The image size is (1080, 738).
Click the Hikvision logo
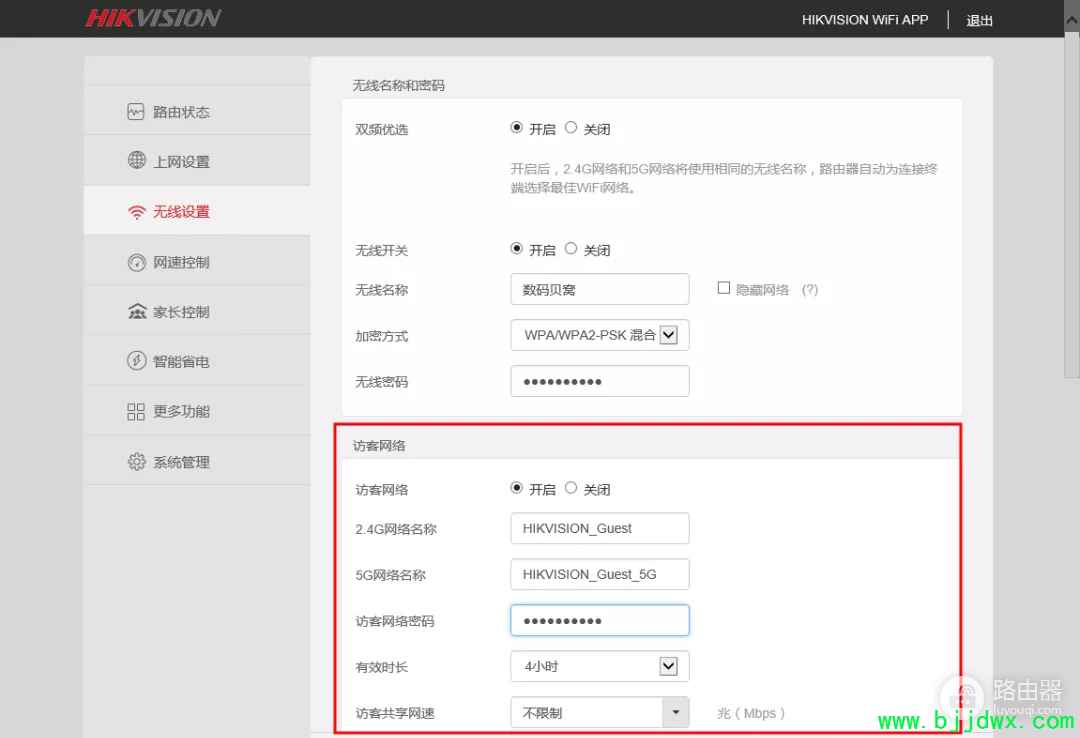pyautogui.click(x=153, y=18)
